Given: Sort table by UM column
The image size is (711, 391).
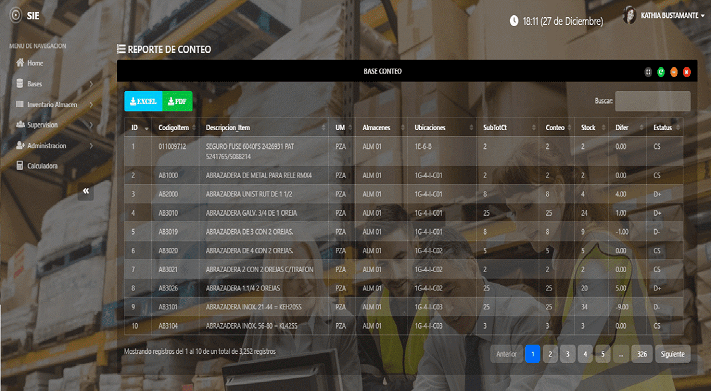Looking at the screenshot, I should point(342,128).
